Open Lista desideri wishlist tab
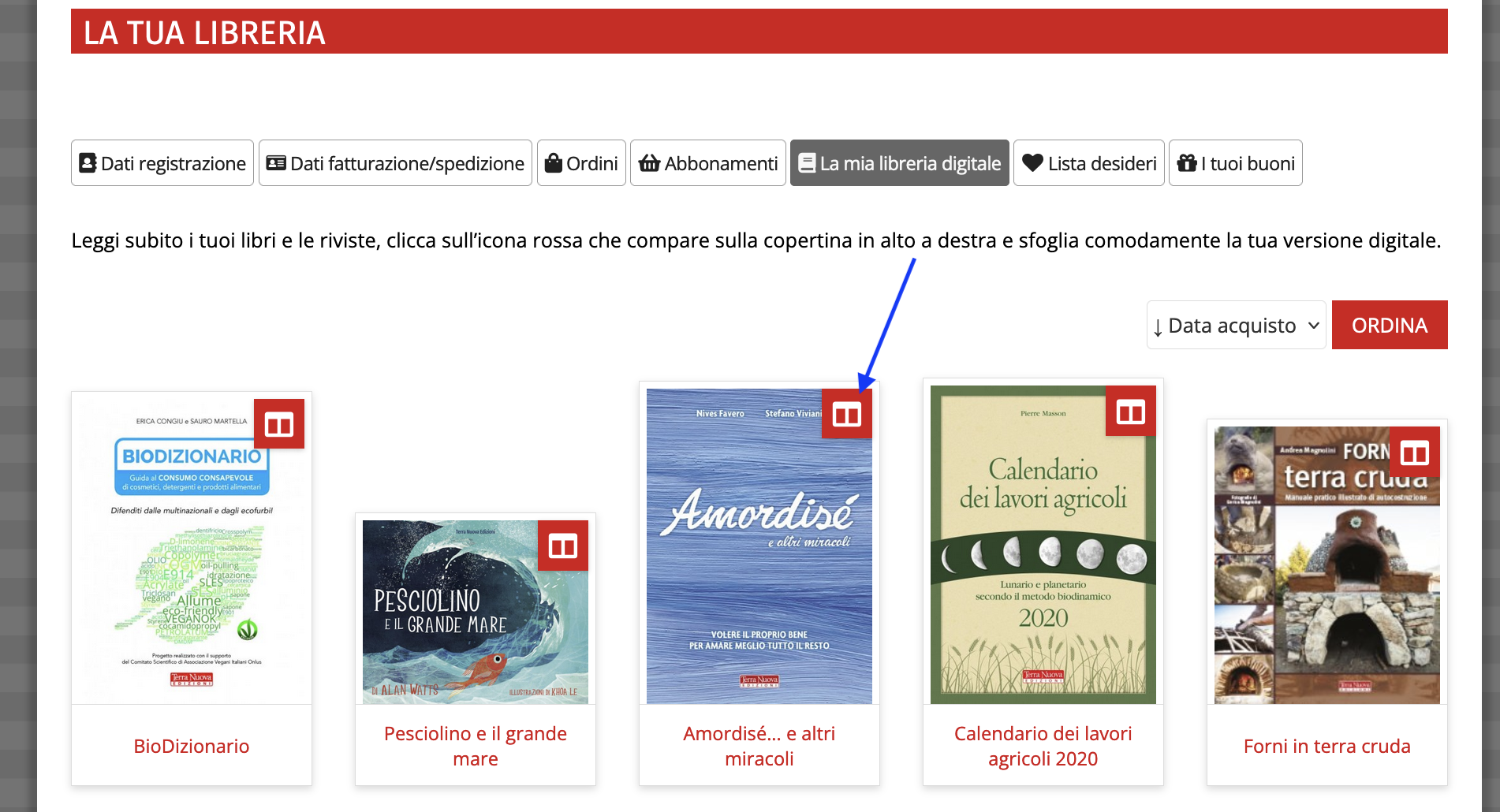Image resolution: width=1500 pixels, height=812 pixels. (1088, 163)
